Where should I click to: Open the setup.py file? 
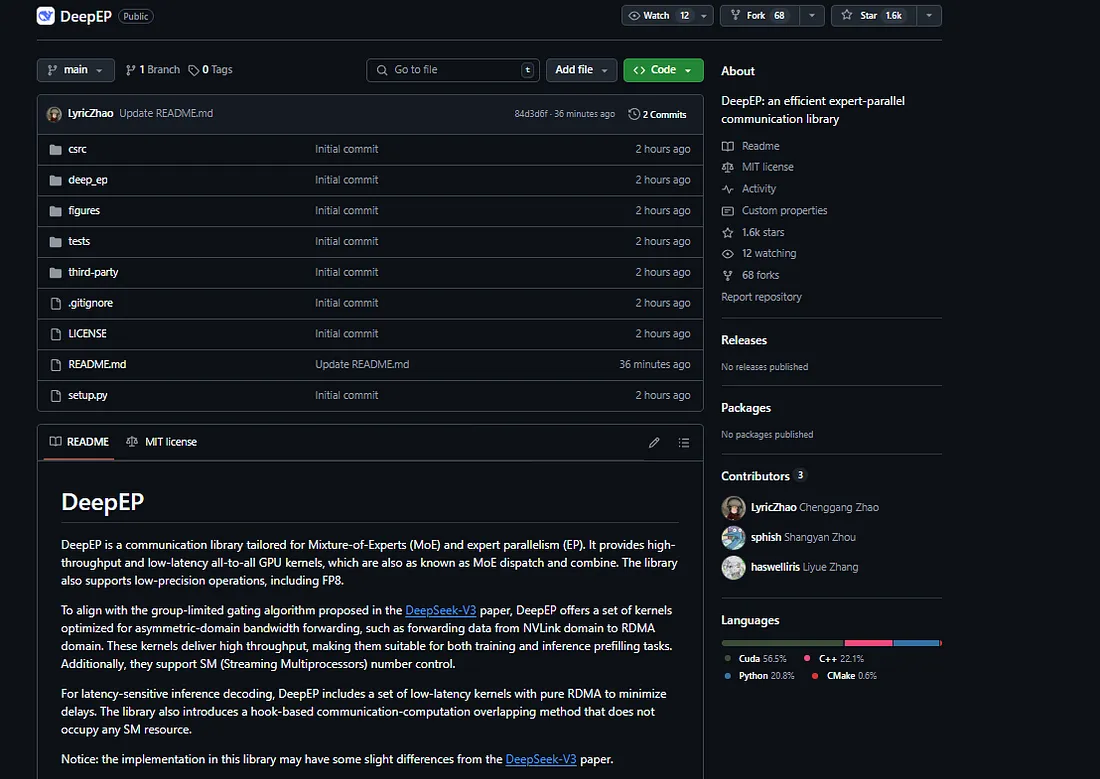click(88, 396)
